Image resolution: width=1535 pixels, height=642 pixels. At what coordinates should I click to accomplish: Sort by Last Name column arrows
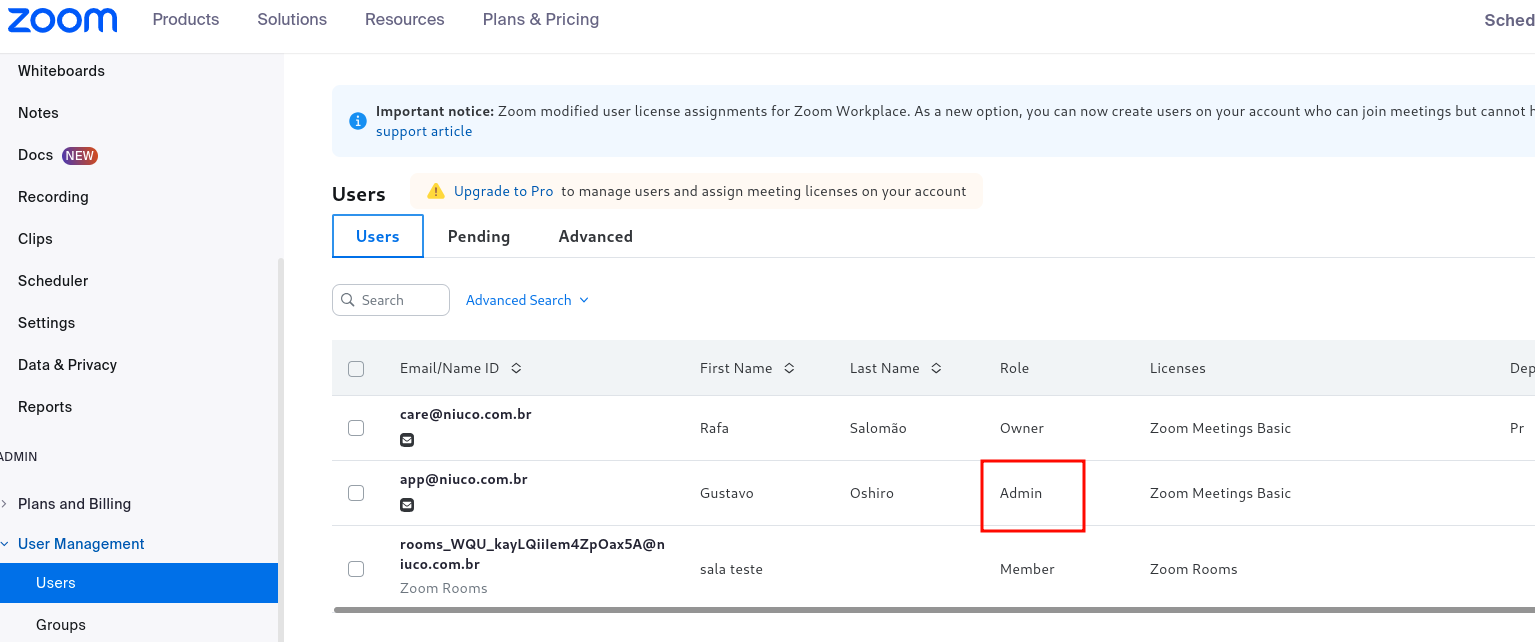pyautogui.click(x=936, y=368)
